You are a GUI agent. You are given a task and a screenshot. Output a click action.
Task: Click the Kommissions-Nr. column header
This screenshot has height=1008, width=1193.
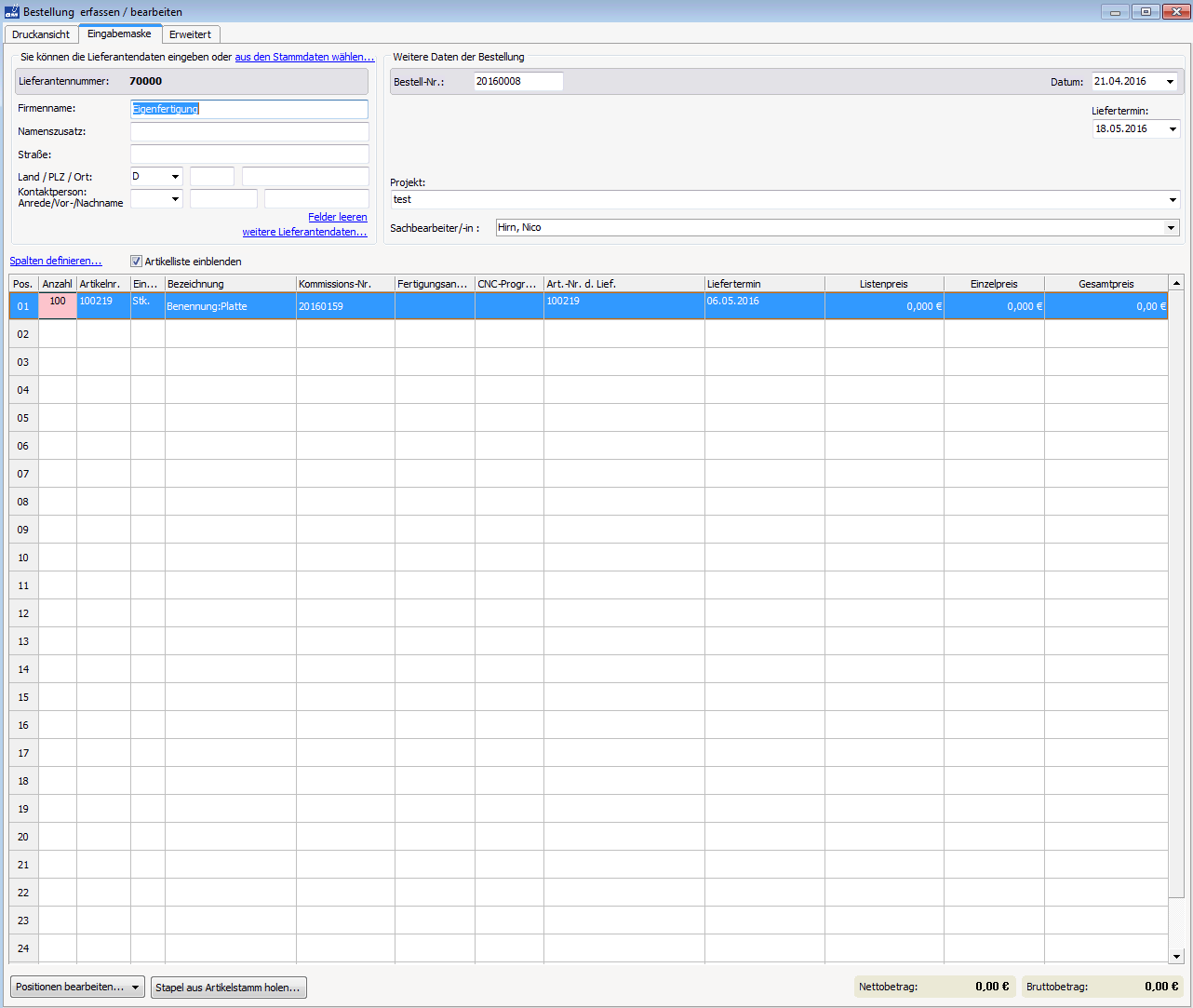(345, 284)
